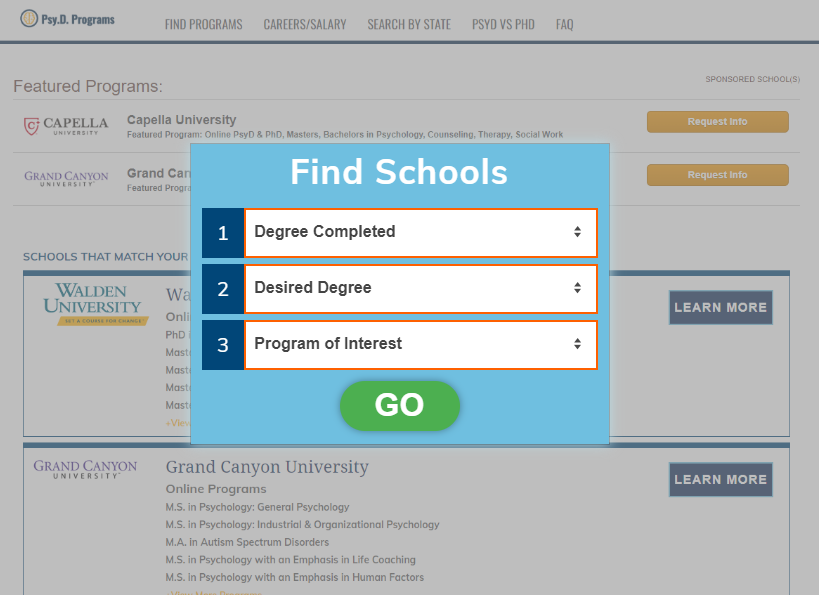Click the green GO button
The height and width of the screenshot is (595, 819).
click(x=400, y=405)
